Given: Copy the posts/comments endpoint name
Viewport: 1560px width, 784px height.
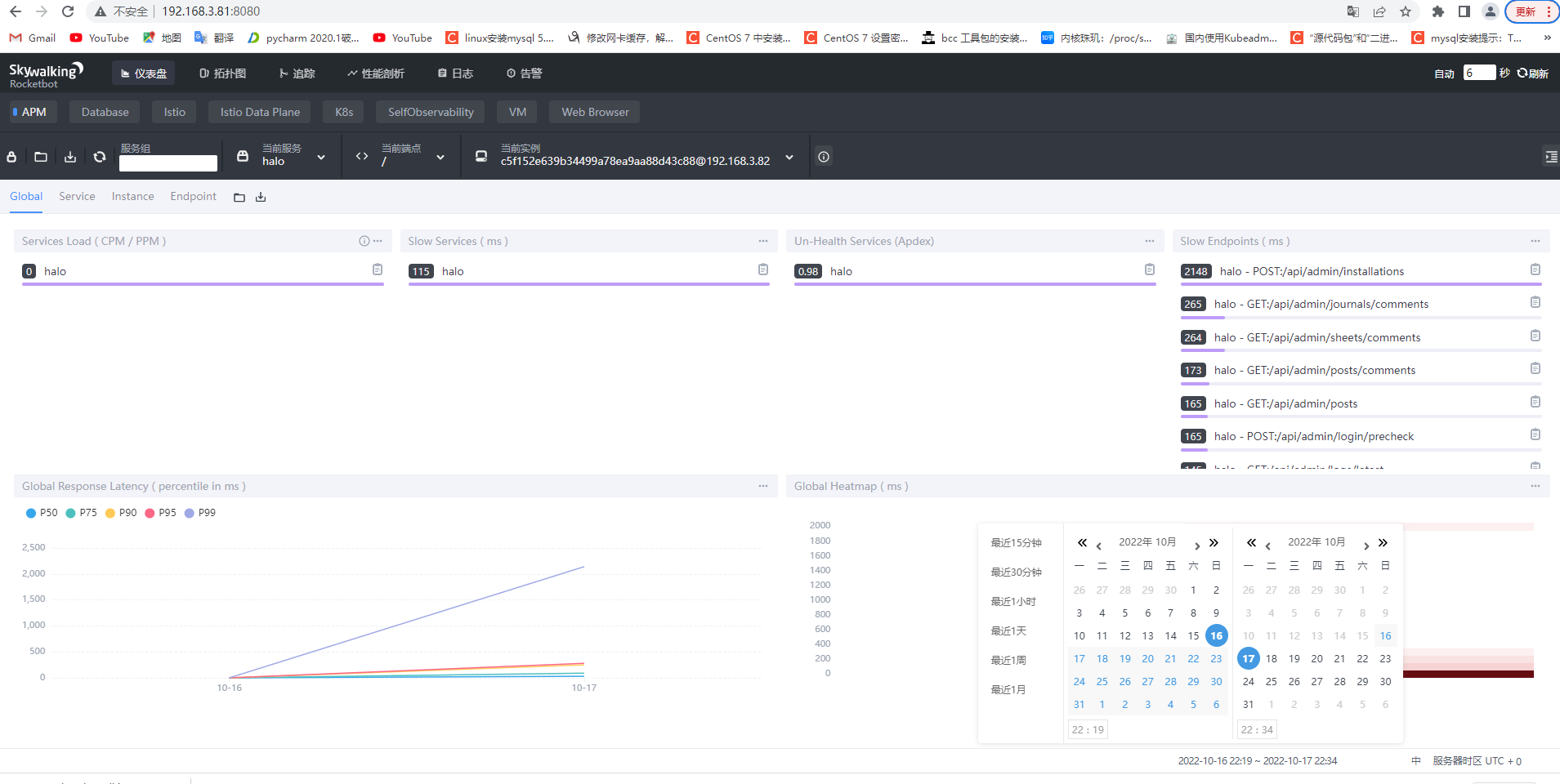Looking at the screenshot, I should point(1535,368).
